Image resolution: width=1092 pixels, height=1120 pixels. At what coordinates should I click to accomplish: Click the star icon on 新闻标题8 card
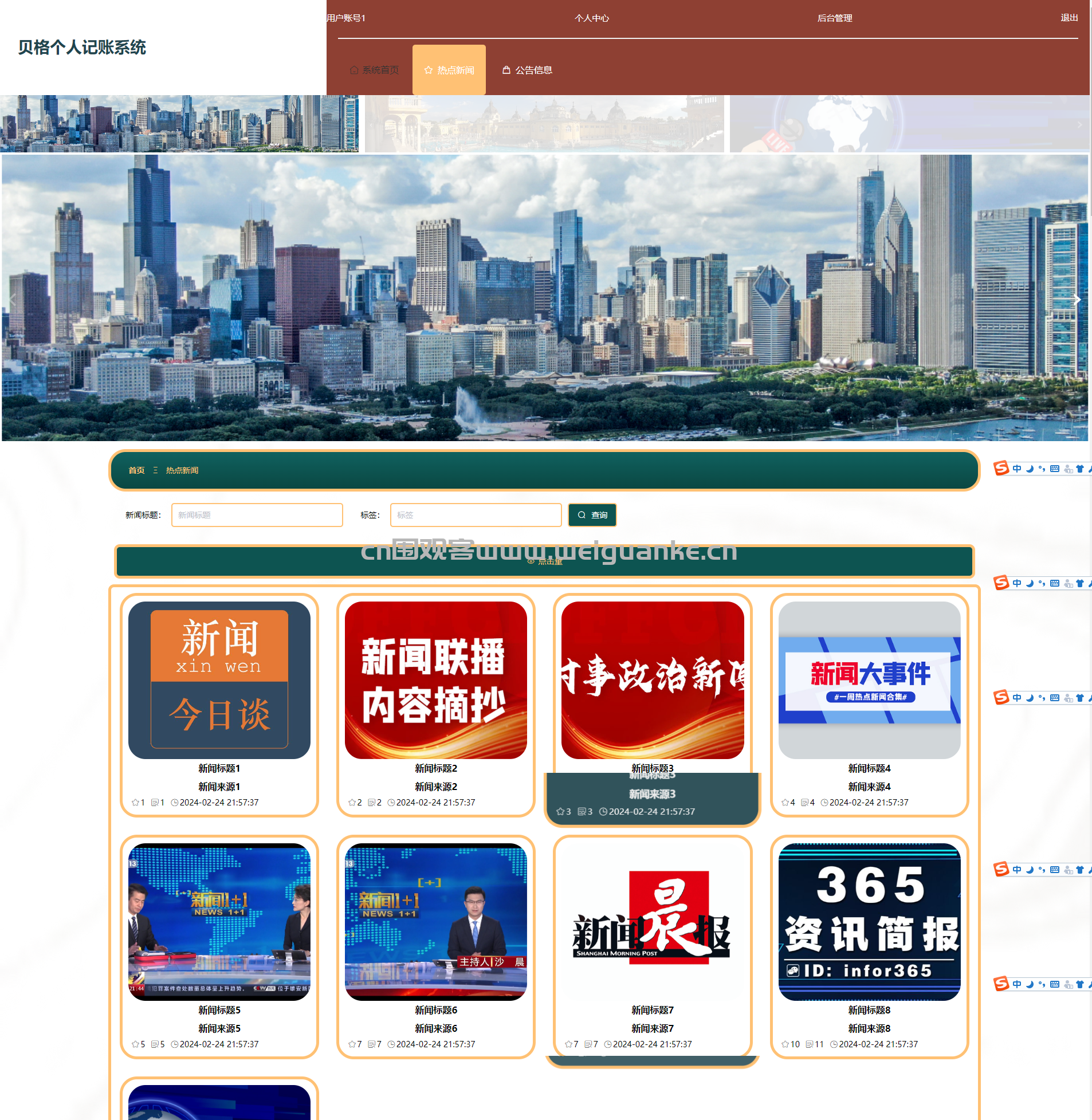click(x=785, y=1045)
